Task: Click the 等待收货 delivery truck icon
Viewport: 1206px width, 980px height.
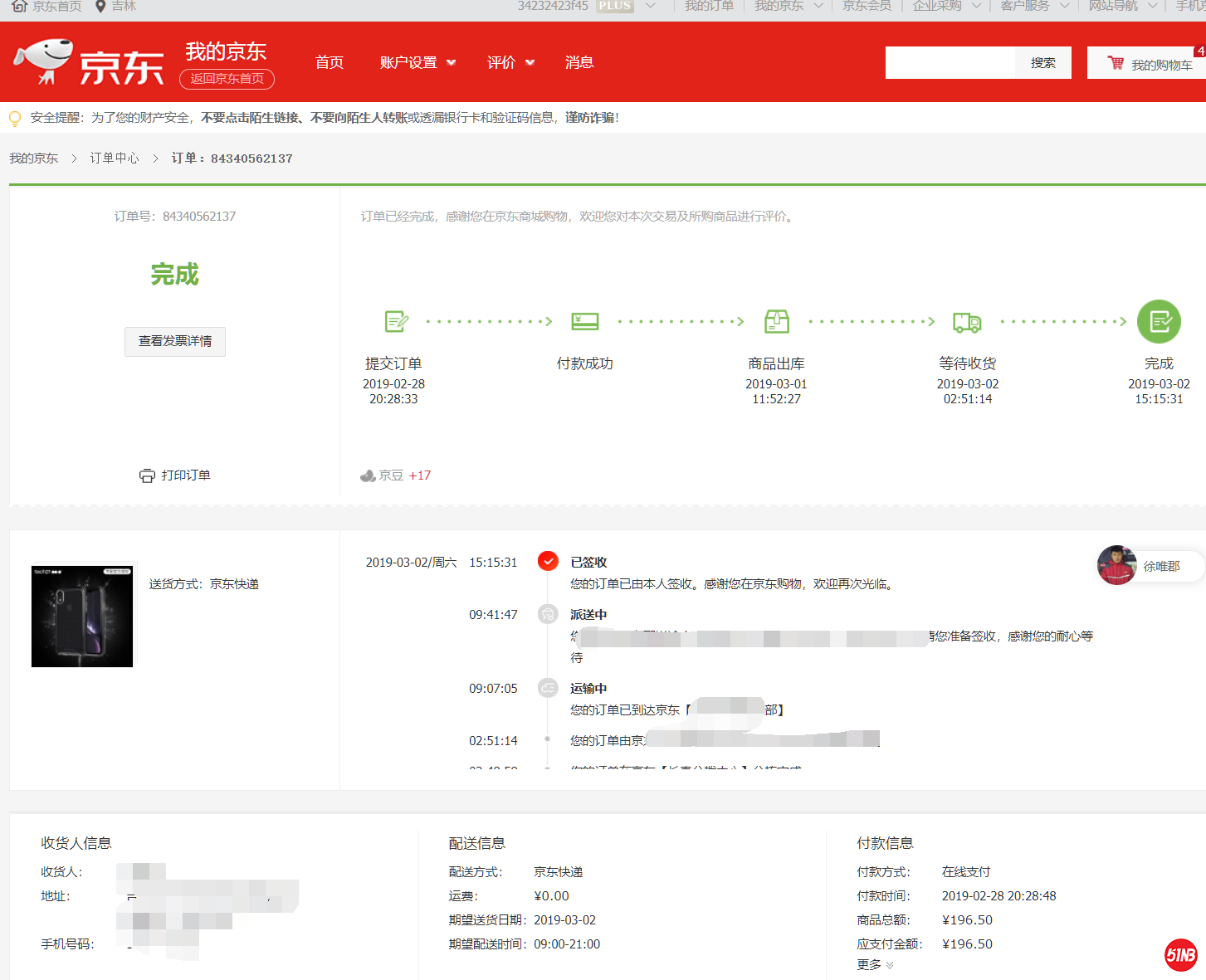Action: point(967,322)
